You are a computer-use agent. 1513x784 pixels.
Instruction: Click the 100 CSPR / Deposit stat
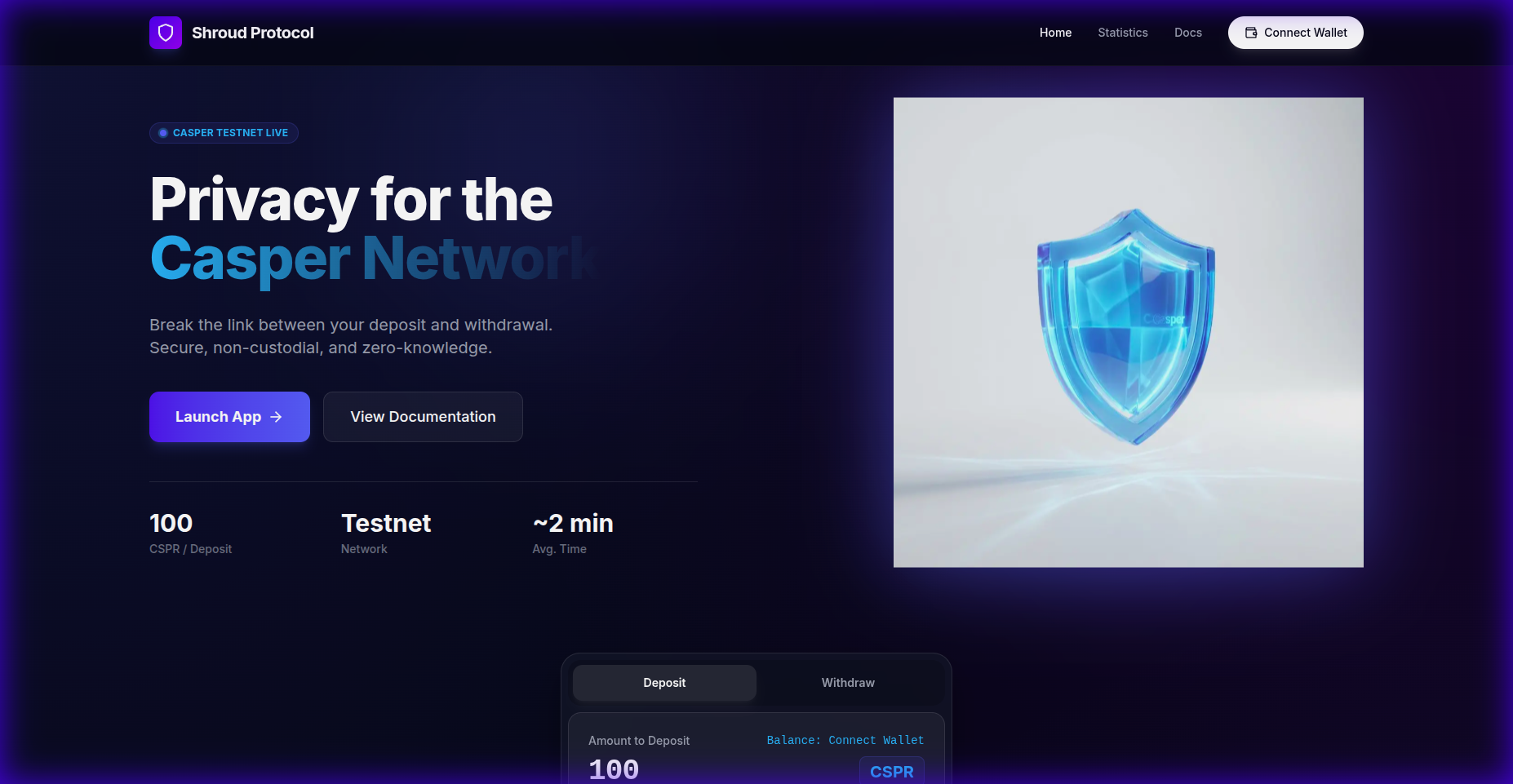pos(190,534)
